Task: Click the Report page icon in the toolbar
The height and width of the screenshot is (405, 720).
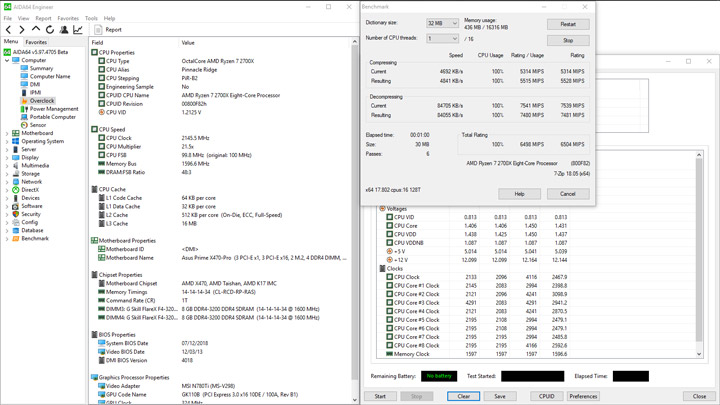Action: pyautogui.click(x=98, y=30)
